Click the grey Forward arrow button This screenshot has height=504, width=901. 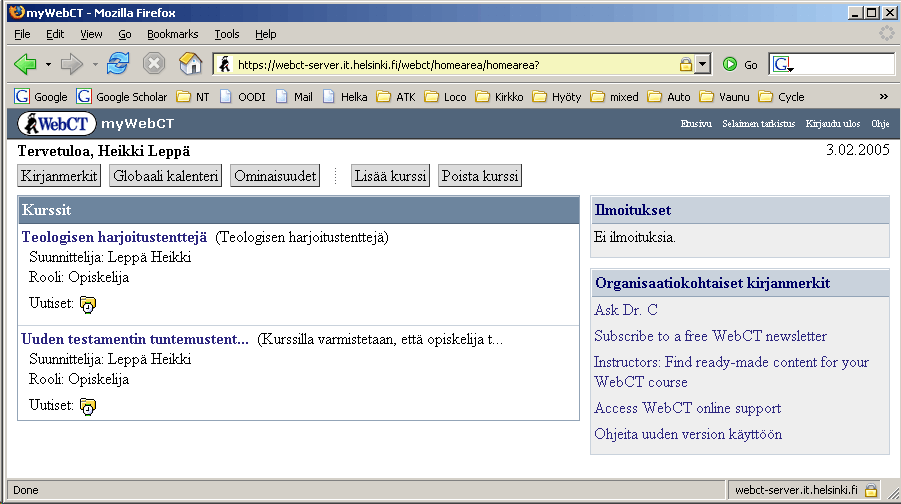[72, 64]
